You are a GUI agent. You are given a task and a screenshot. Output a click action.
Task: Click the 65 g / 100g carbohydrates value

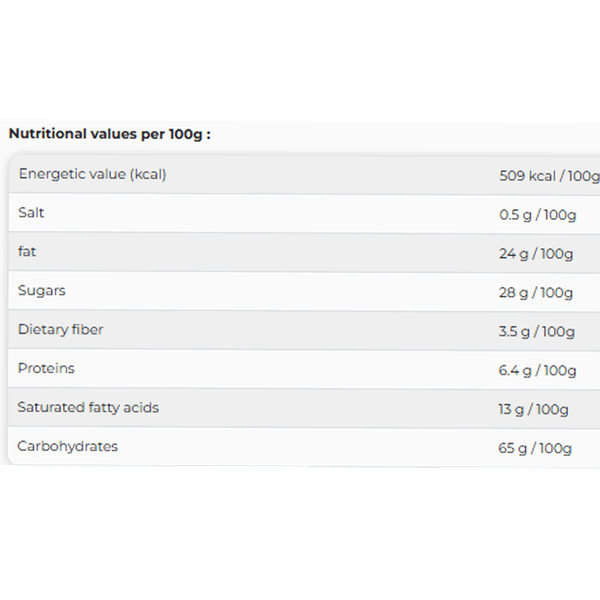pos(536,448)
